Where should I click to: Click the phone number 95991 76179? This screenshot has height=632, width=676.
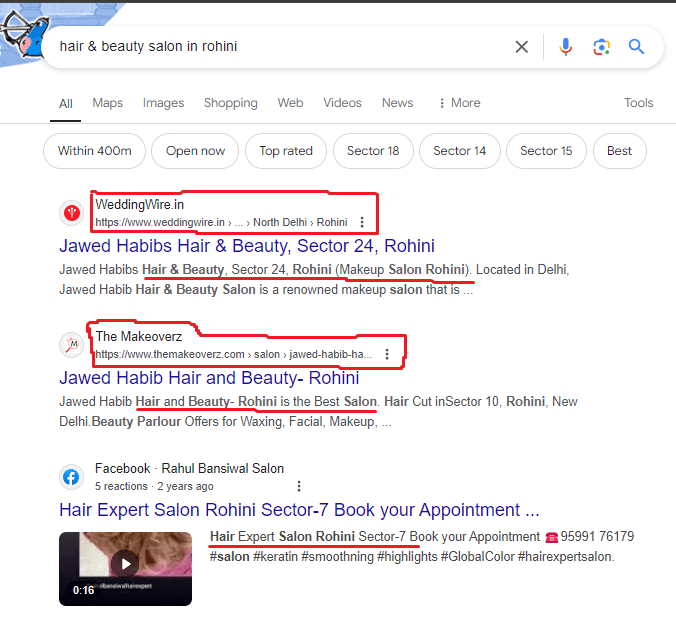[597, 537]
